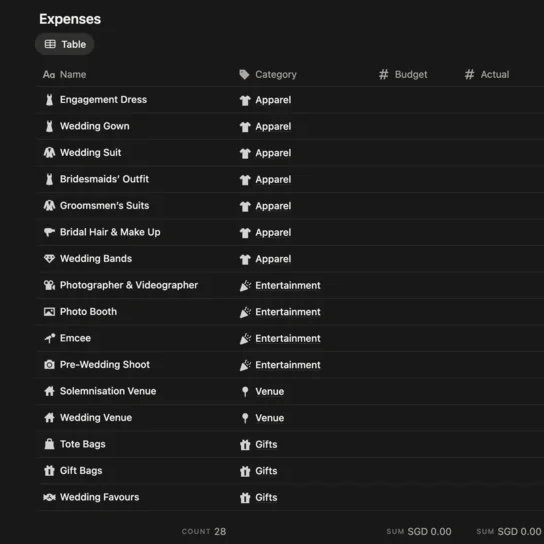
Task: Click the house icon beside Solemnisation Venue
Action: 49,391
